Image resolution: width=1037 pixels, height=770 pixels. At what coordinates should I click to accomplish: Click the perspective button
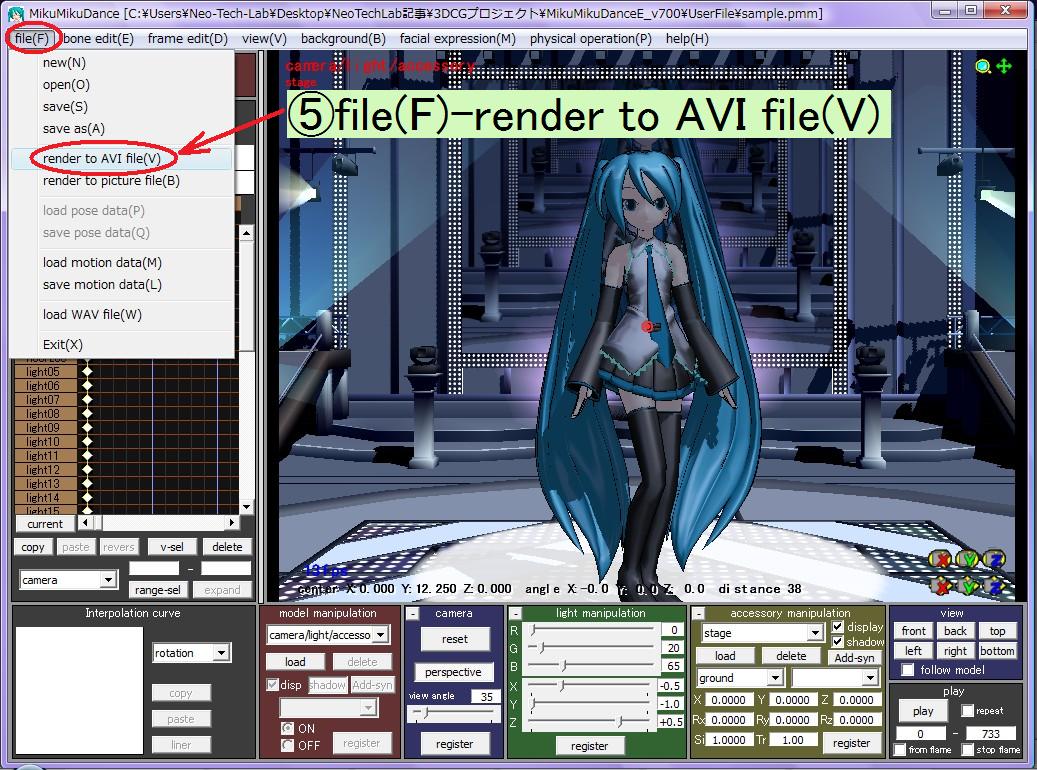tap(453, 672)
